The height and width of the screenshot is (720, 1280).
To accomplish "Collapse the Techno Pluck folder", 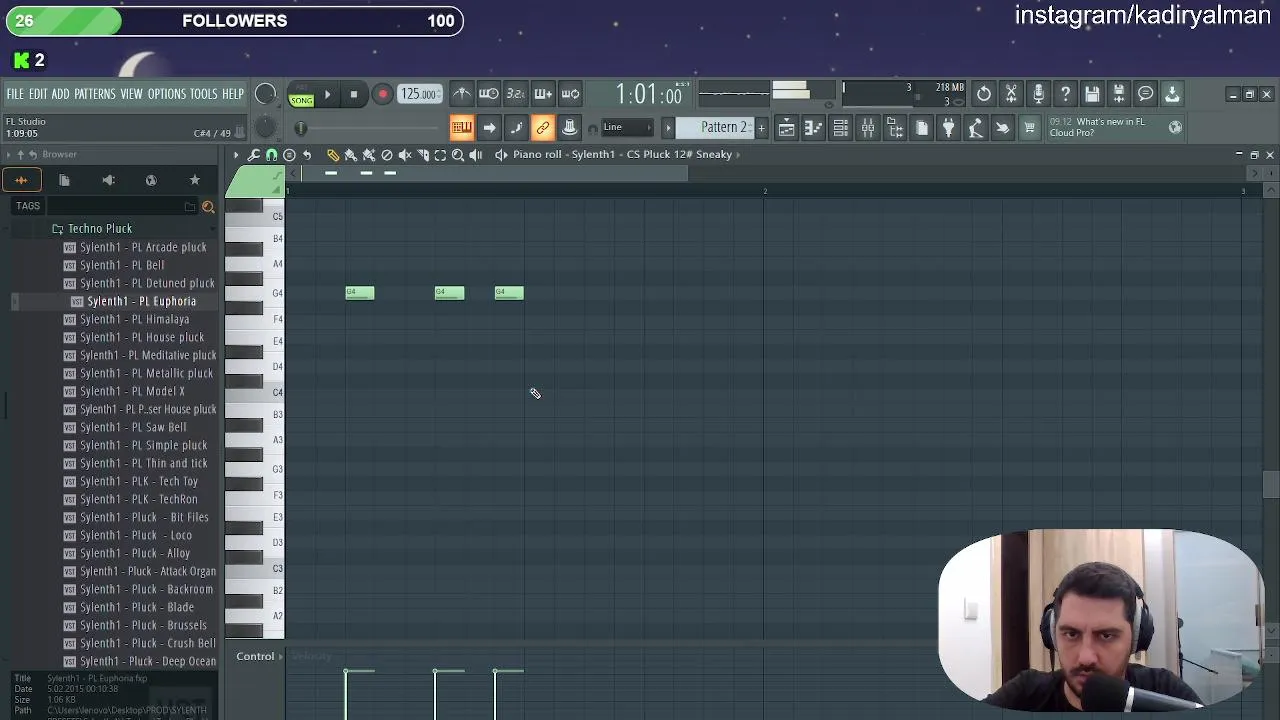I will [99, 229].
